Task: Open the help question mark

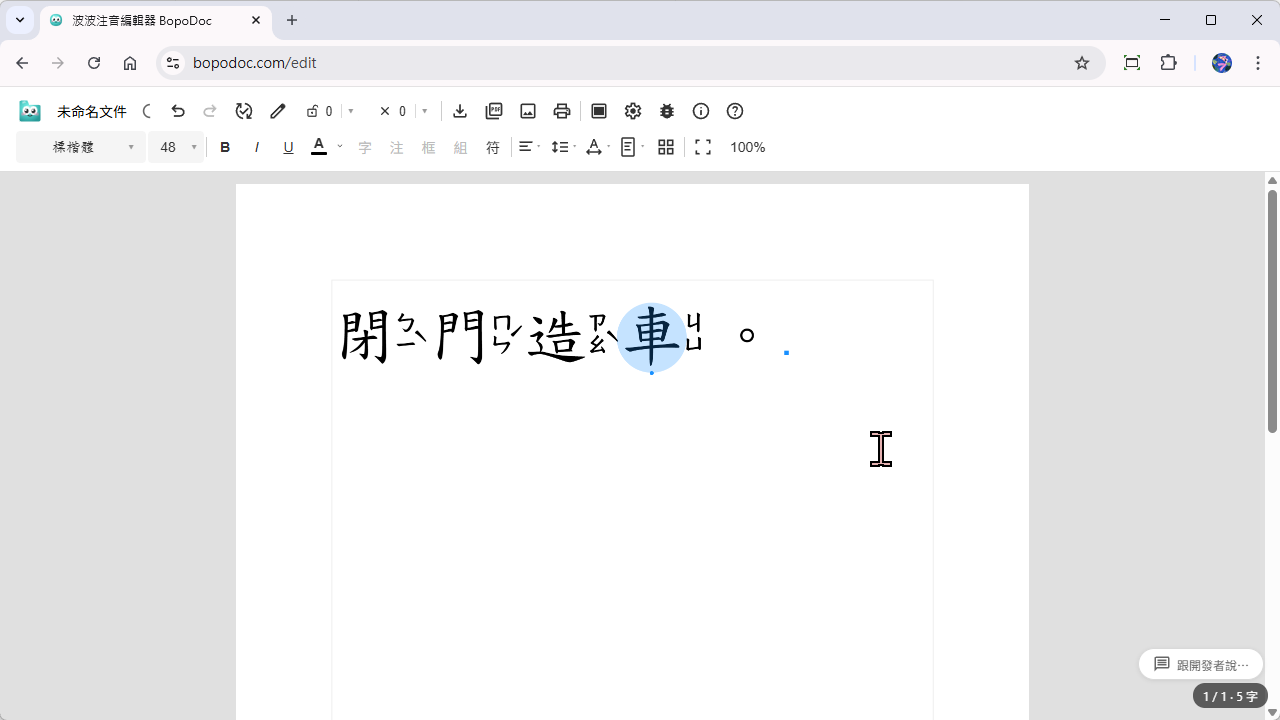Action: tap(735, 111)
